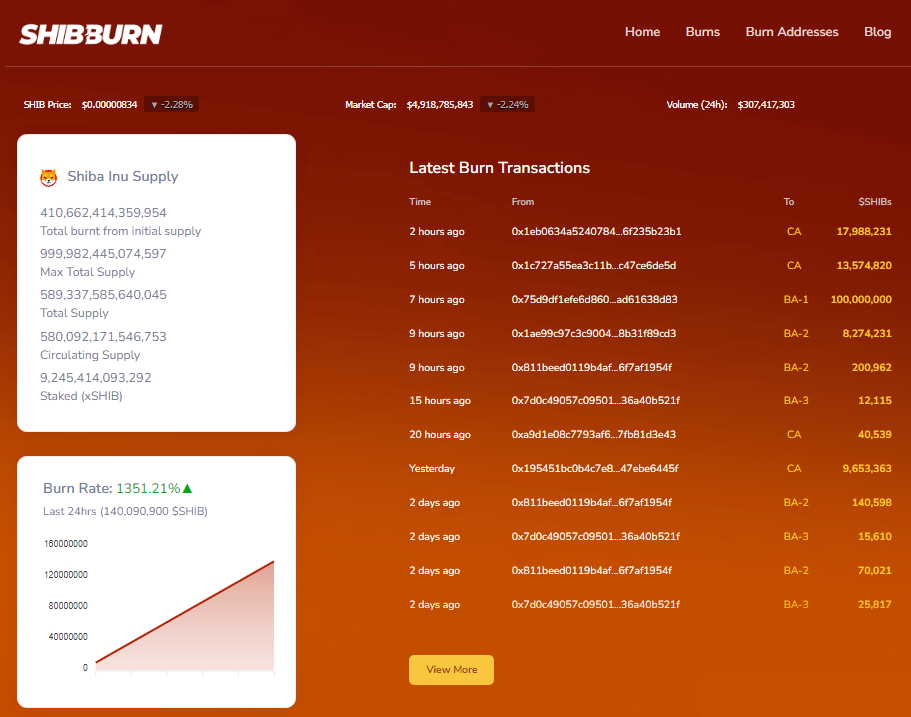Viewport: 911px width, 717px height.
Task: Click the Last 24hrs burn total text
Action: tap(125, 511)
